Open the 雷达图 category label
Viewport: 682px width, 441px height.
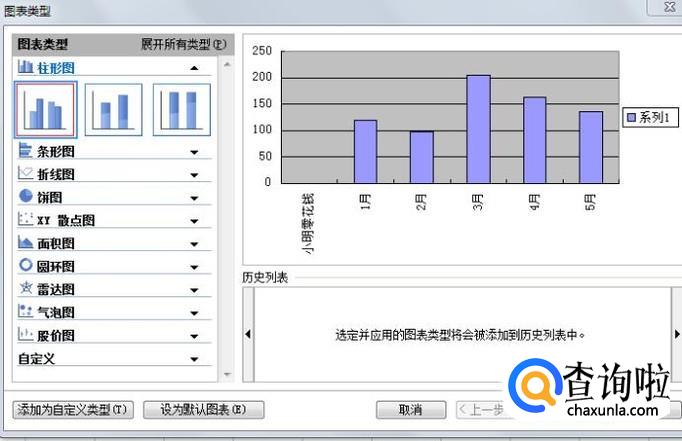pyautogui.click(x=56, y=290)
